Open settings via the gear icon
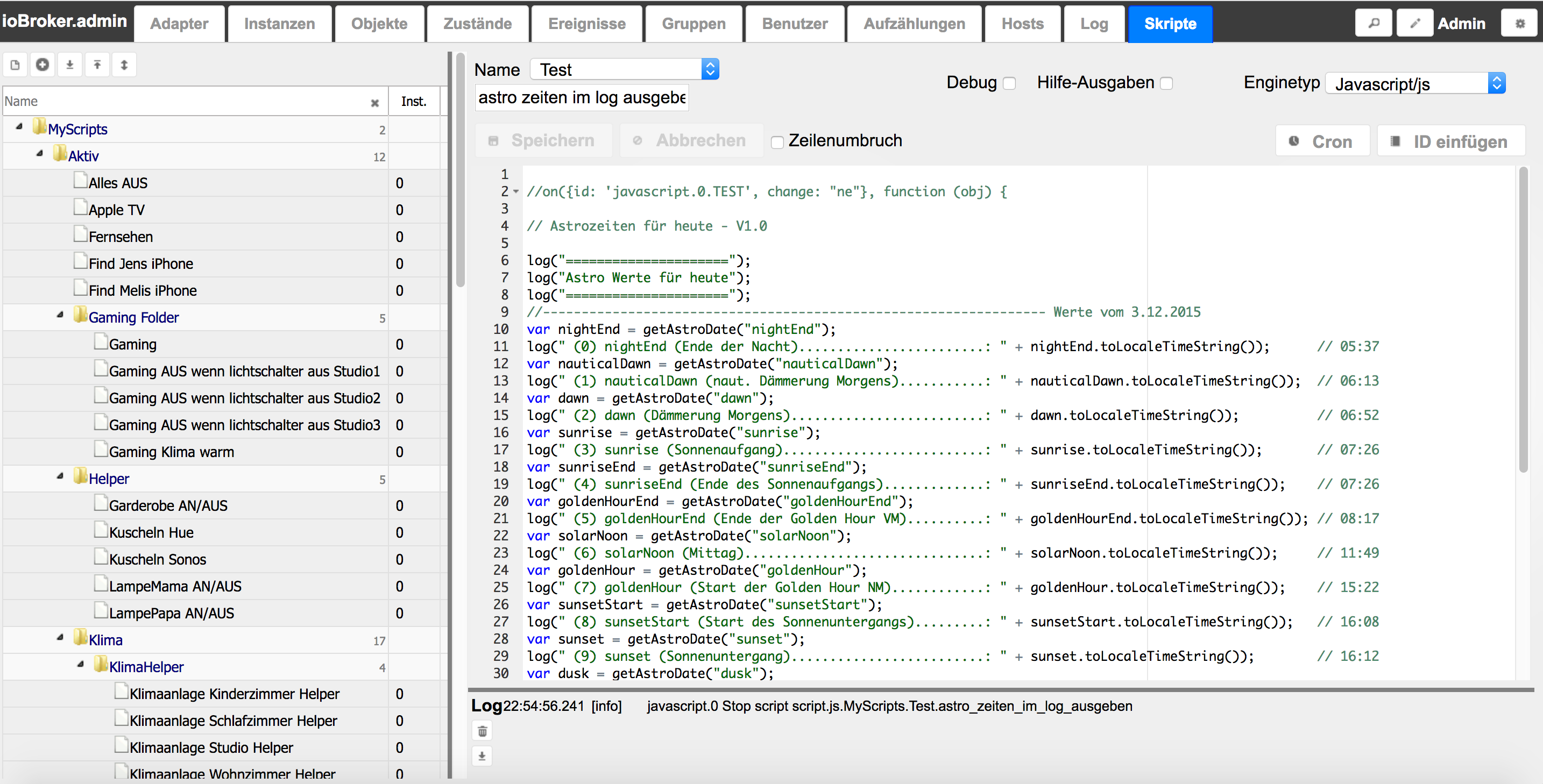Screen dimensions: 1543x784 [x=1520, y=24]
